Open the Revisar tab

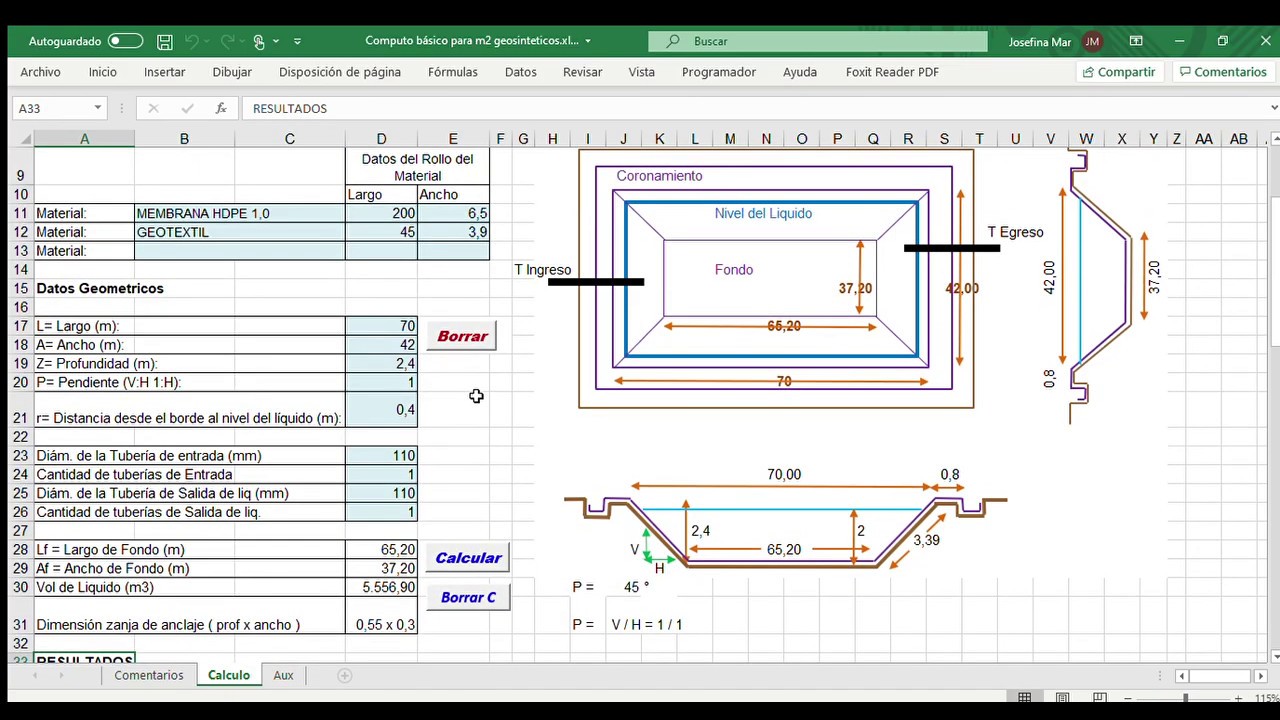click(x=582, y=72)
